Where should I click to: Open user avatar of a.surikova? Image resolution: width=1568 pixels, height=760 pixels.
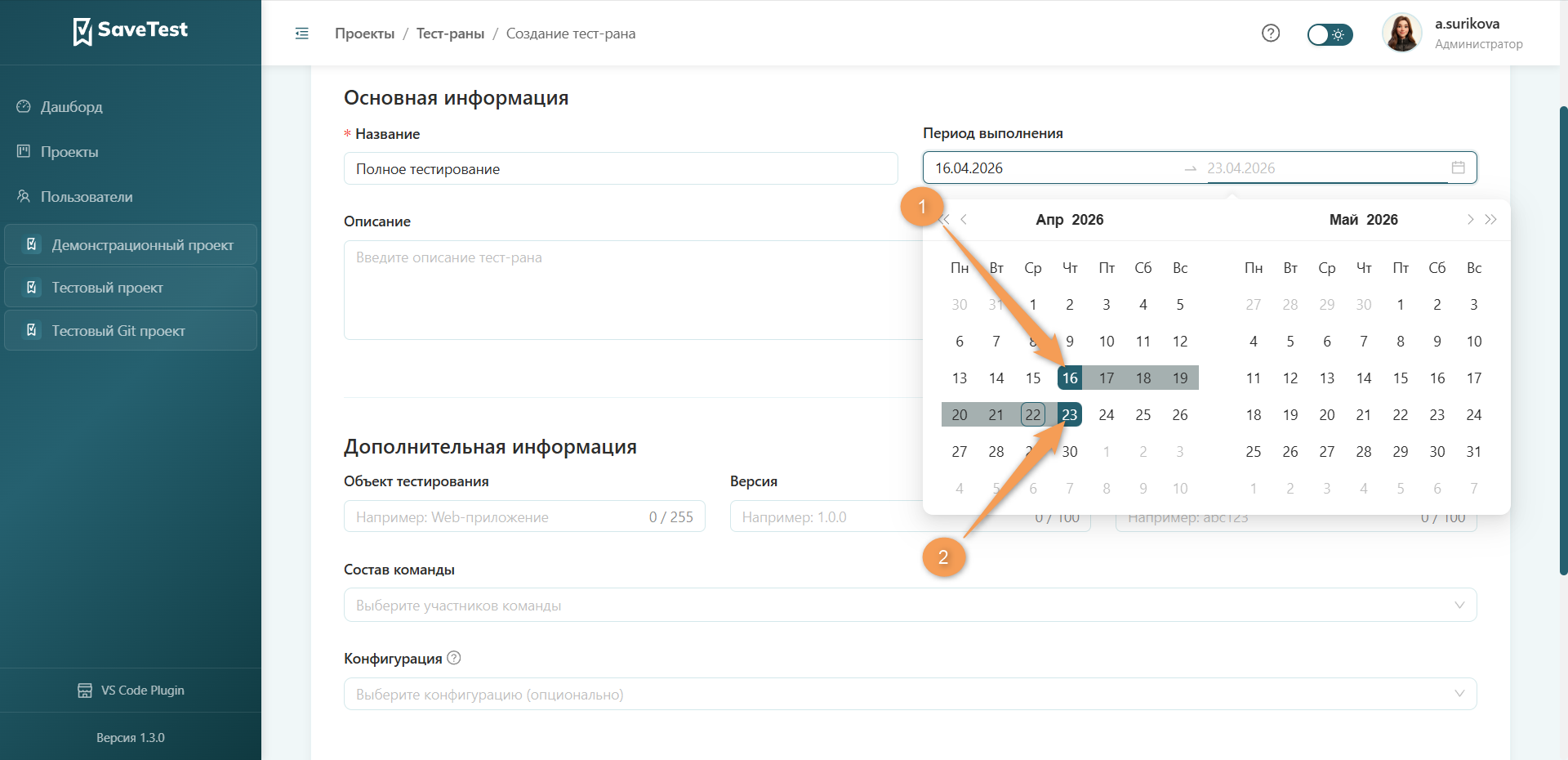(1401, 34)
